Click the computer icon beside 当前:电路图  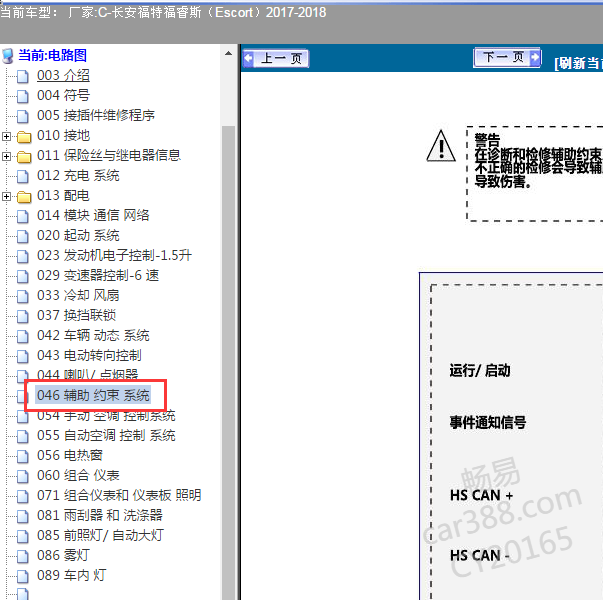[x=8, y=56]
